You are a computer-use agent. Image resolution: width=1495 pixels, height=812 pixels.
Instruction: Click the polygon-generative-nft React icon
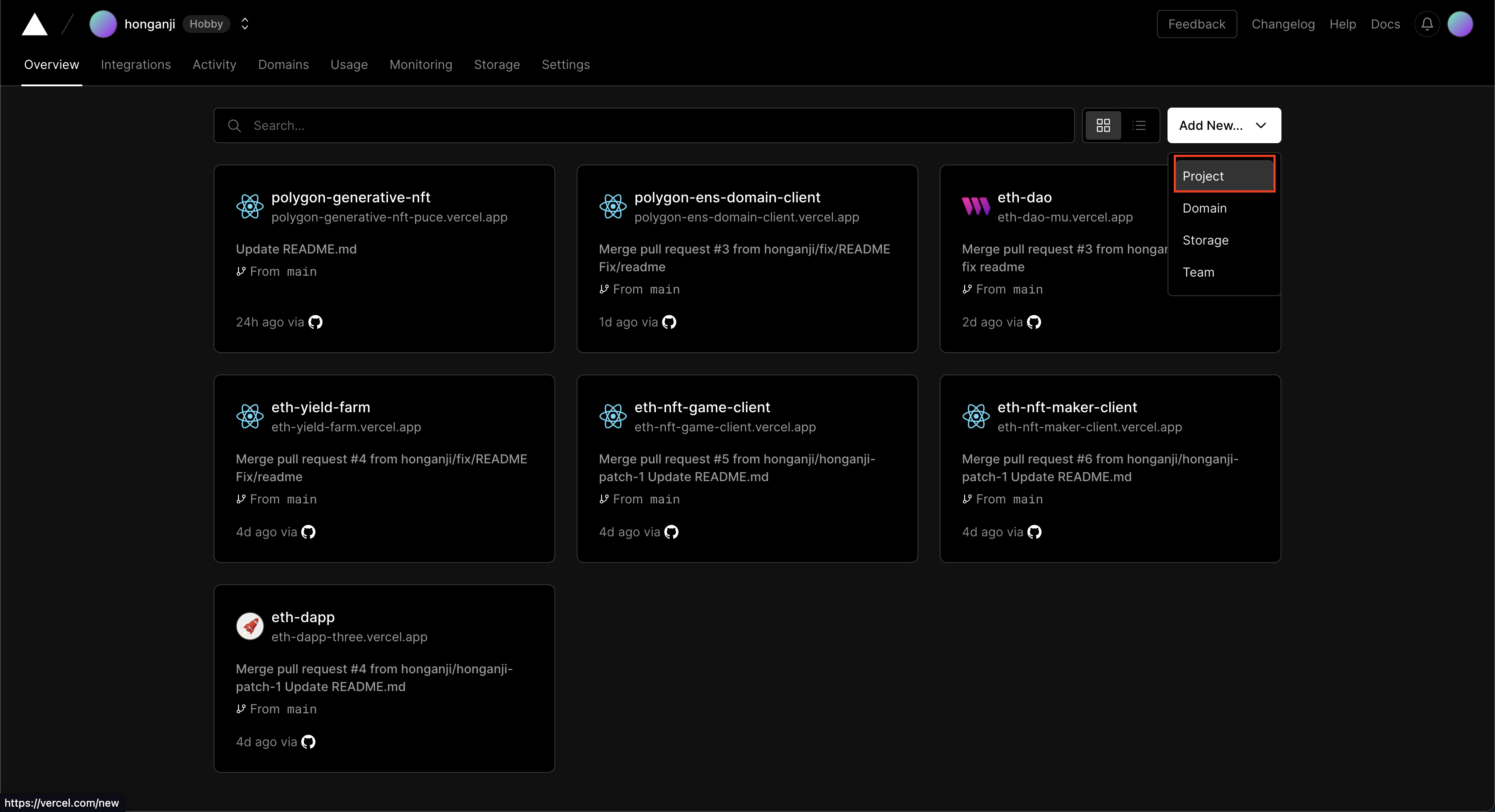[250, 206]
